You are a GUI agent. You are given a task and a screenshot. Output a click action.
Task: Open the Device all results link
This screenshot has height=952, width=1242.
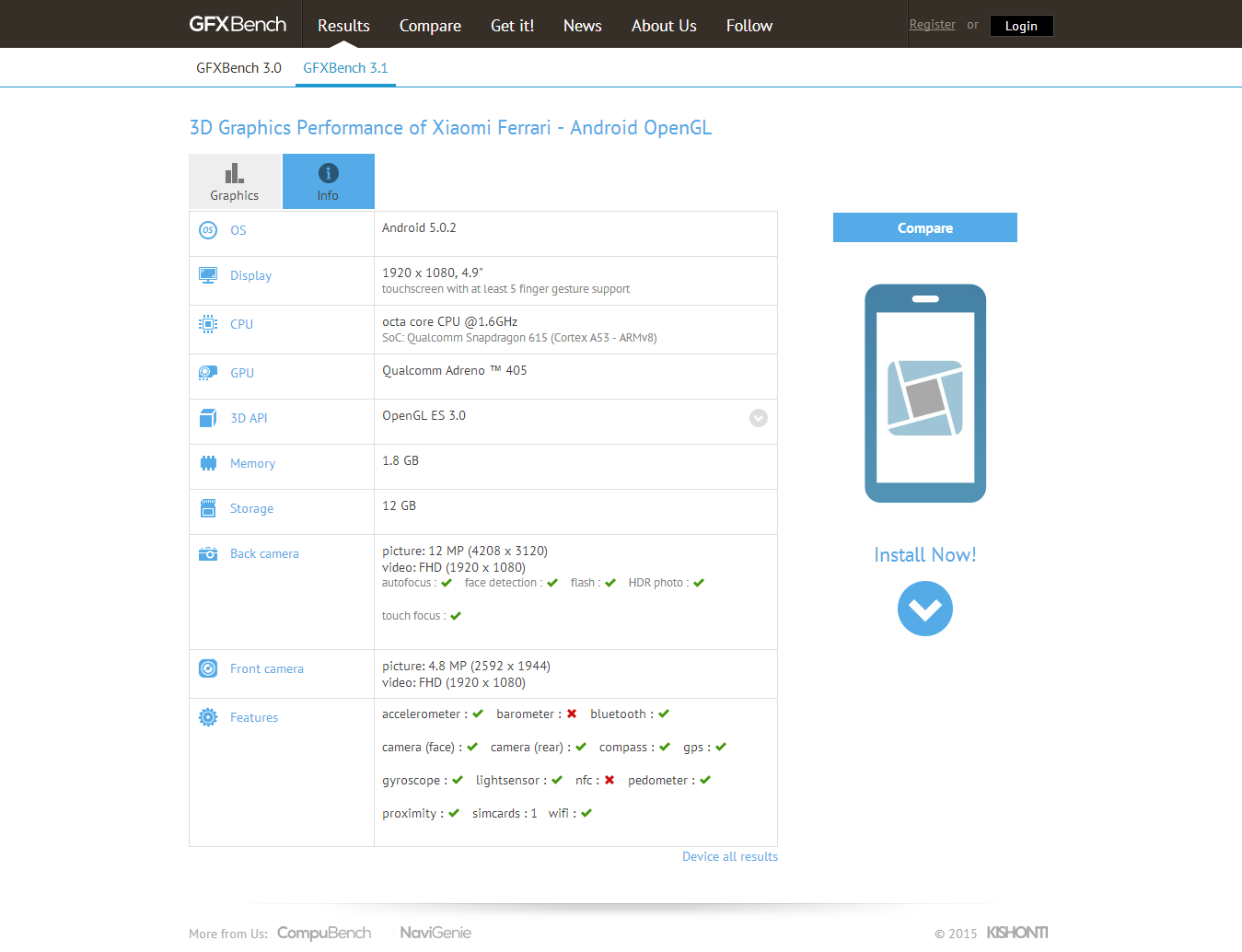[x=730, y=856]
